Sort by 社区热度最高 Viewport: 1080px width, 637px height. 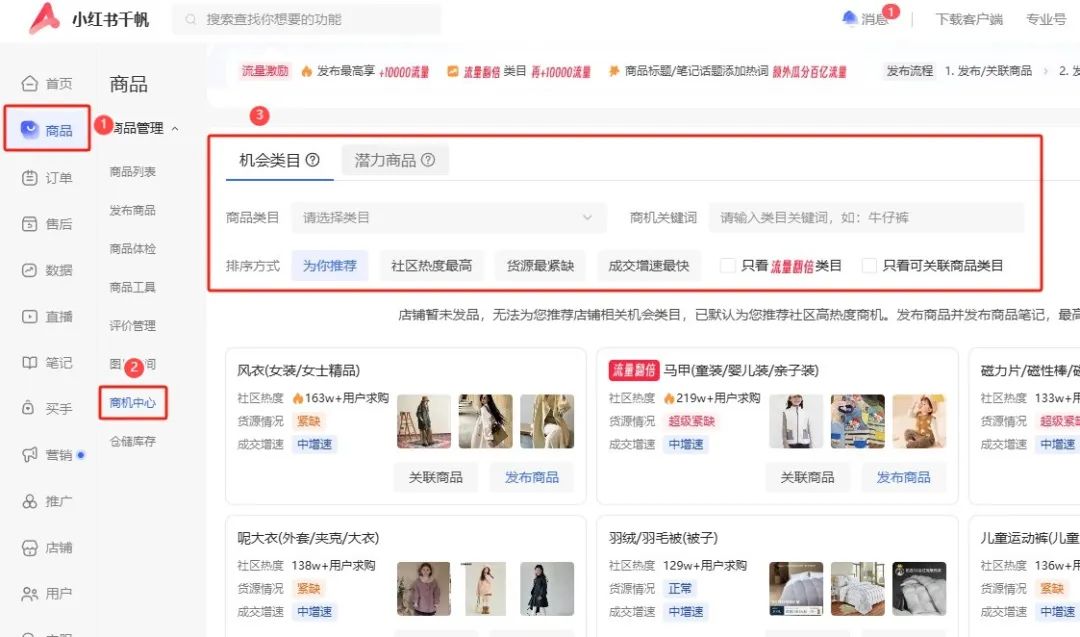click(x=432, y=266)
